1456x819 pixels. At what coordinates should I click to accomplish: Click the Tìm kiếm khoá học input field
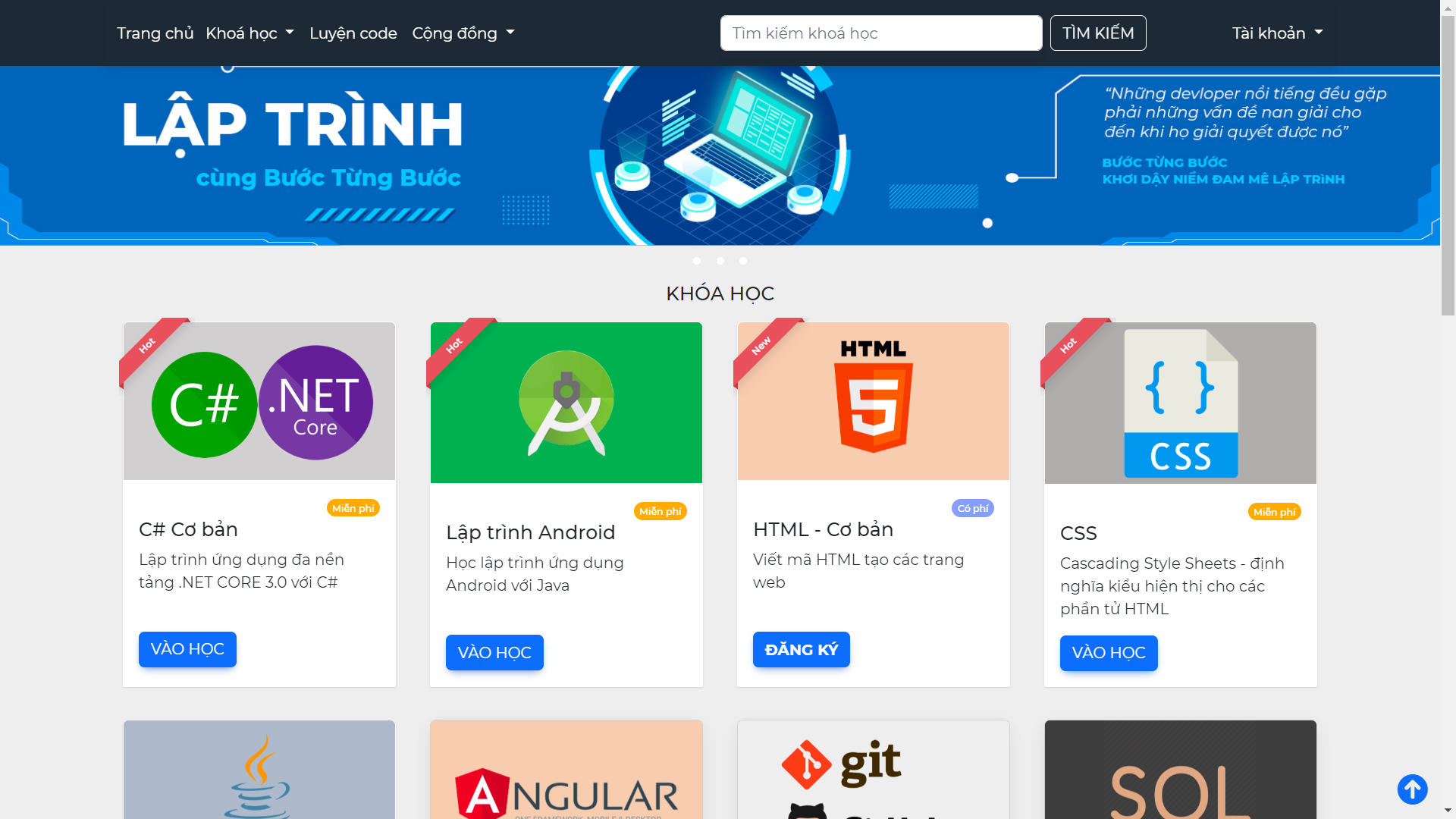tap(880, 33)
